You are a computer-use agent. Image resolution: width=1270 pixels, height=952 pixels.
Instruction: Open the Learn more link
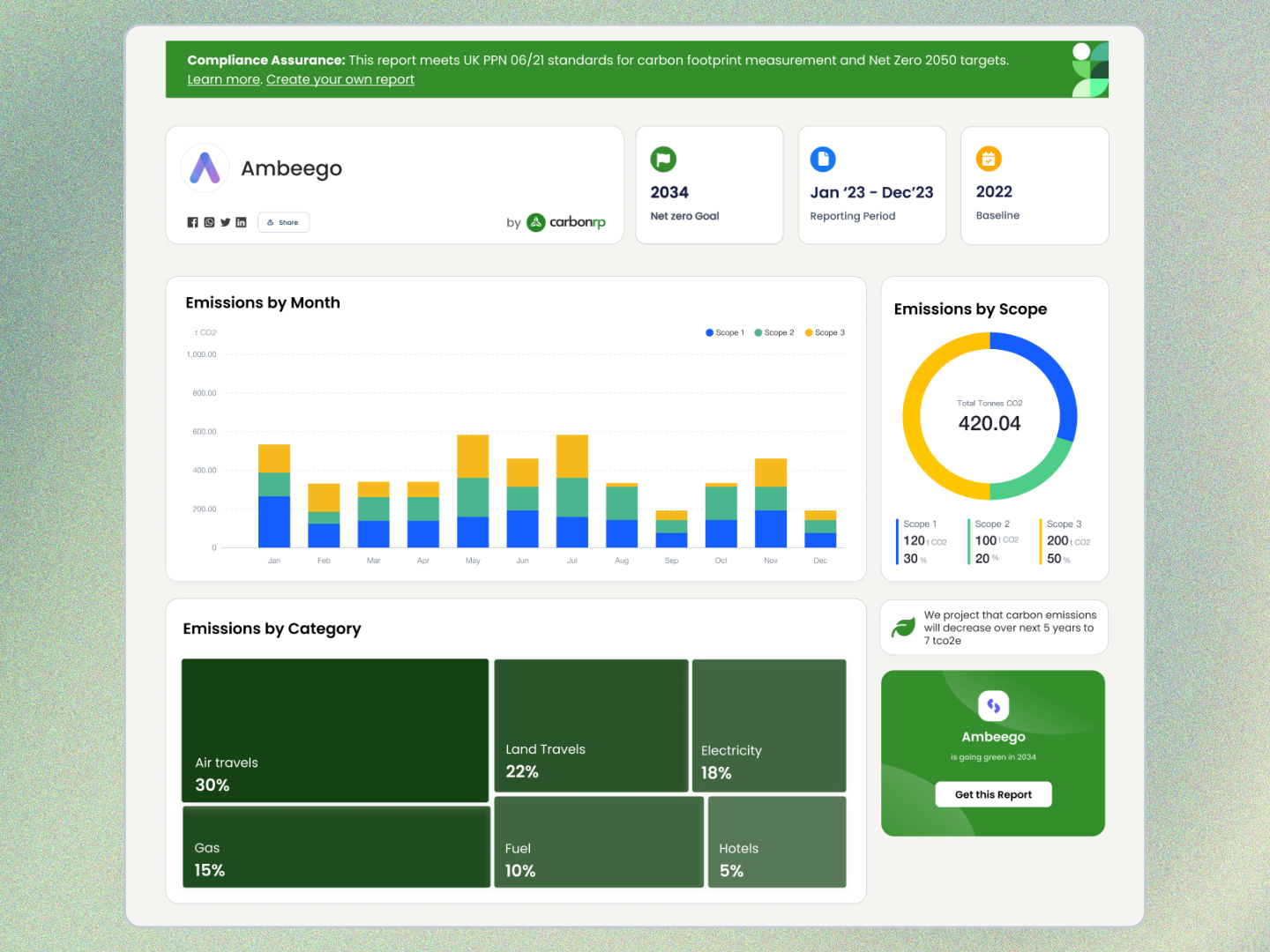[224, 79]
